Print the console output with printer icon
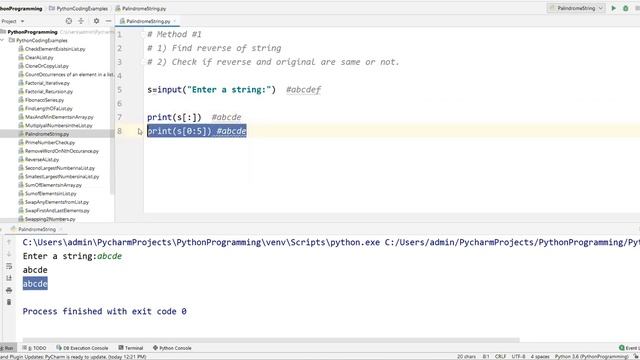640x360 pixels. click(9, 290)
